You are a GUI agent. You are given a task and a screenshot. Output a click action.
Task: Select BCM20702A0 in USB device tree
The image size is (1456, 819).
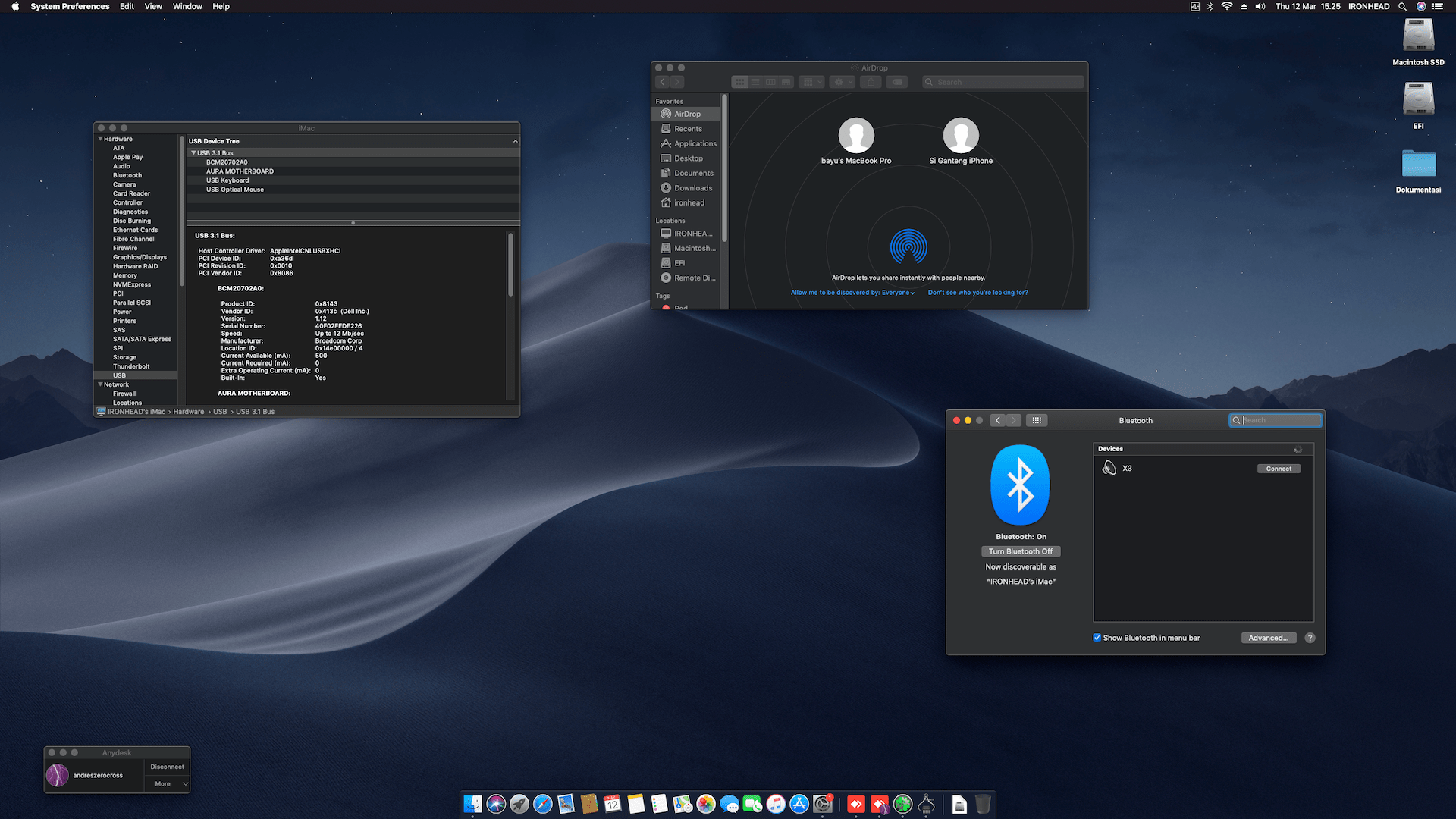tap(353, 162)
